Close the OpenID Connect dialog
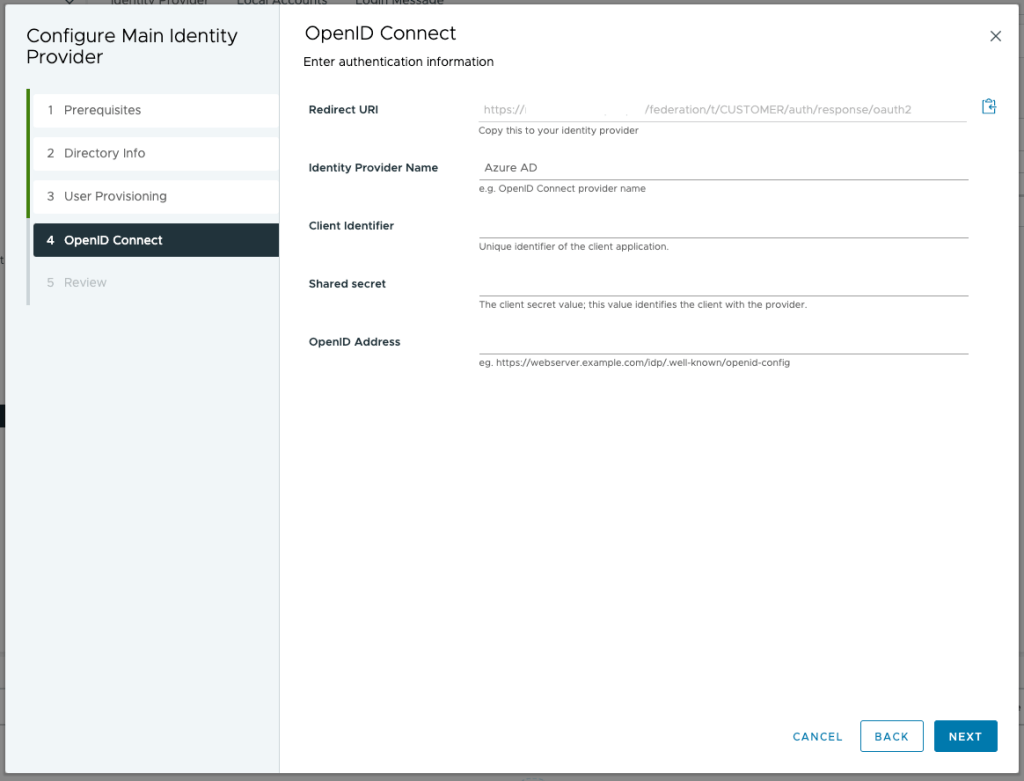This screenshot has height=781, width=1024. point(995,36)
